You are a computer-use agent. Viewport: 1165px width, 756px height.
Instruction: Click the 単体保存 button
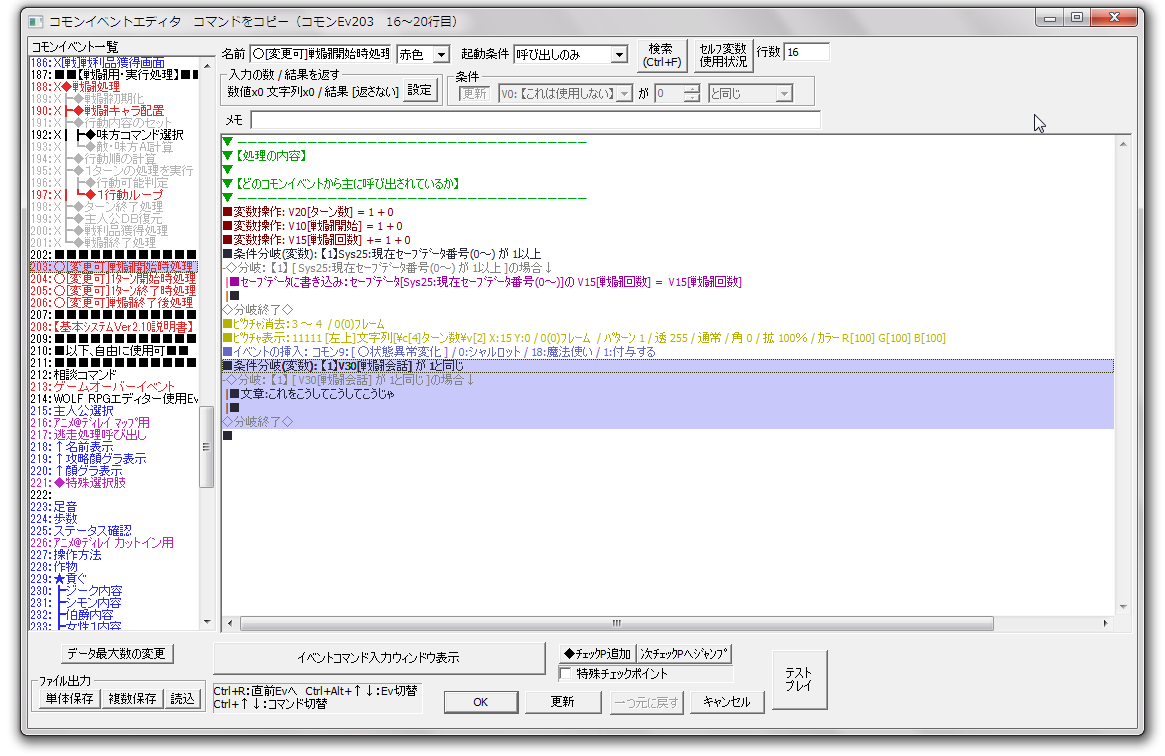(x=69, y=699)
